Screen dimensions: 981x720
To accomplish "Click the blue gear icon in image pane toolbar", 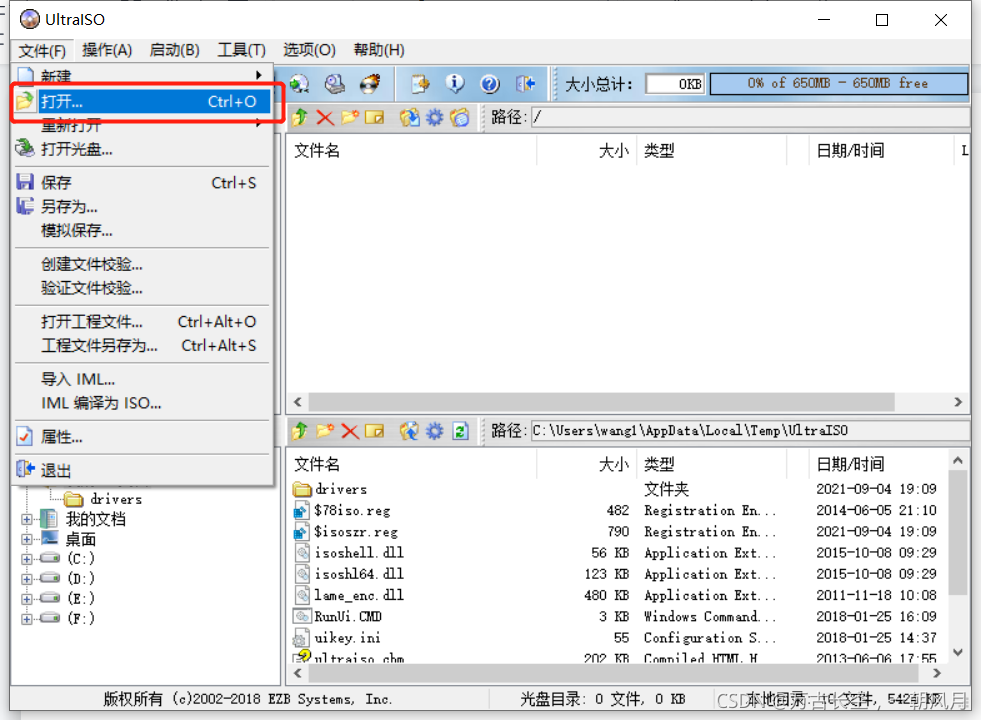I will (x=434, y=117).
